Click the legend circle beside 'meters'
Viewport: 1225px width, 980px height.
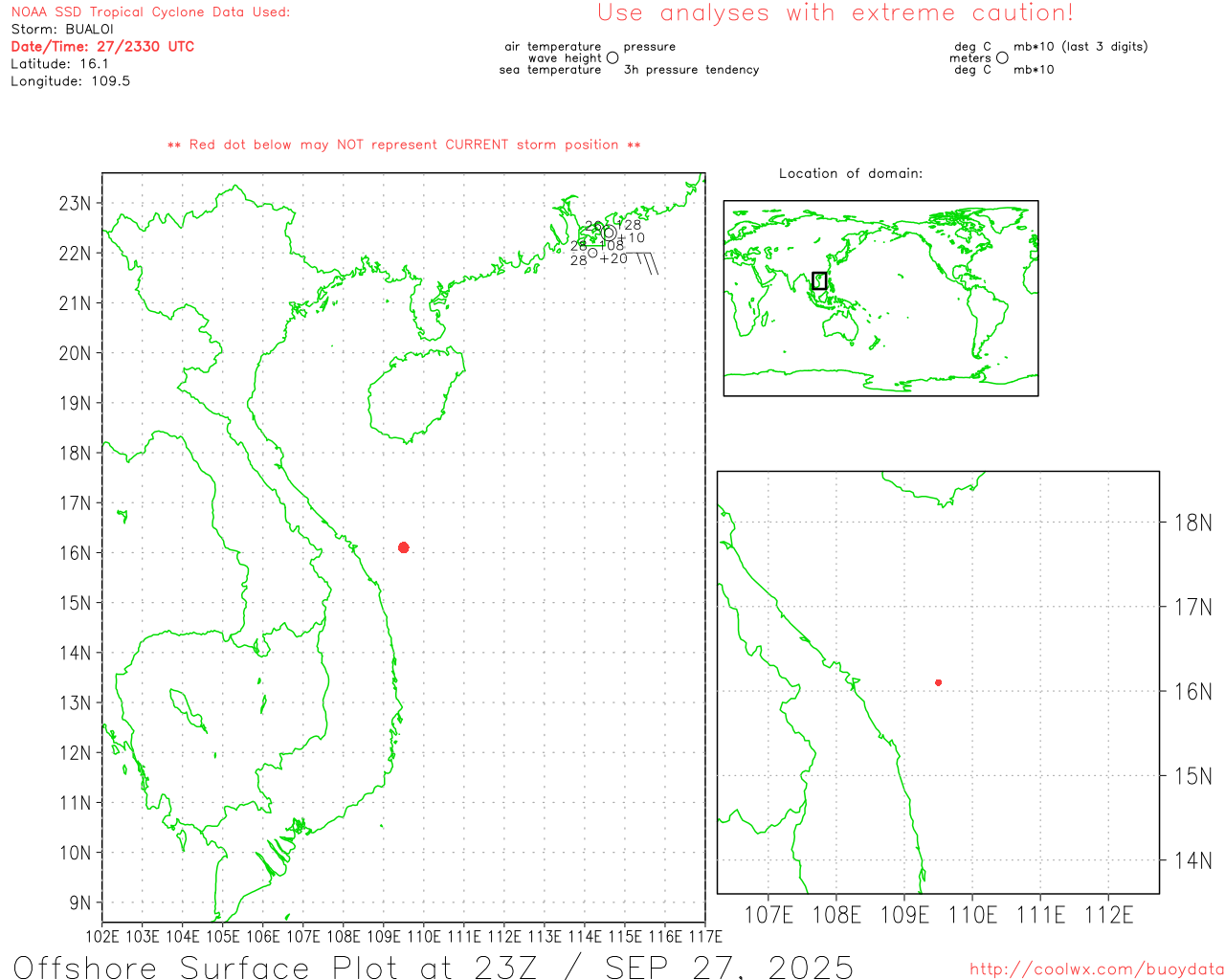coord(1002,57)
